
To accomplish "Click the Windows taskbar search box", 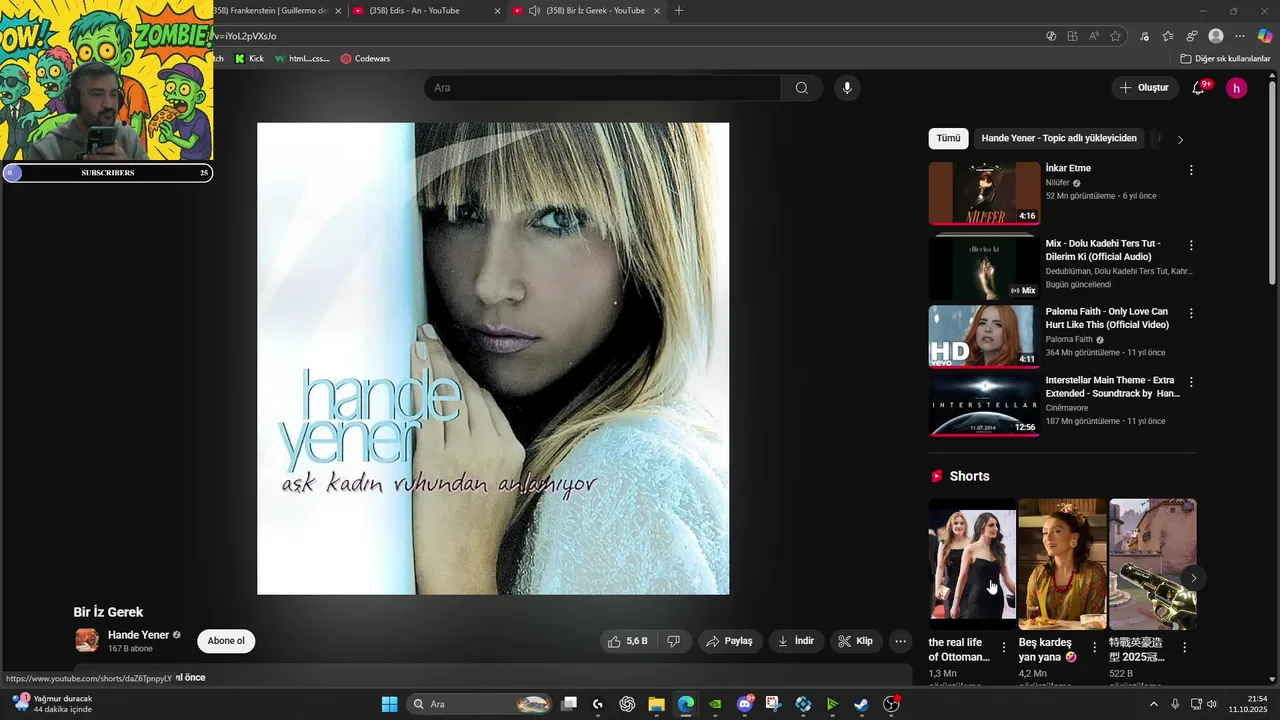I will coord(480,704).
